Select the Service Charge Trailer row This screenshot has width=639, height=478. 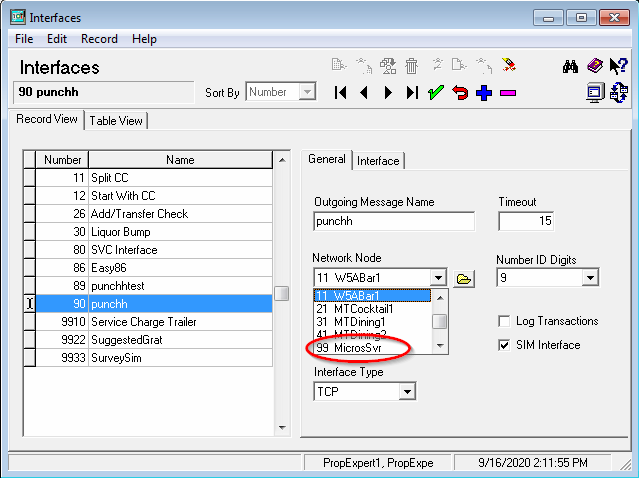tap(154, 322)
